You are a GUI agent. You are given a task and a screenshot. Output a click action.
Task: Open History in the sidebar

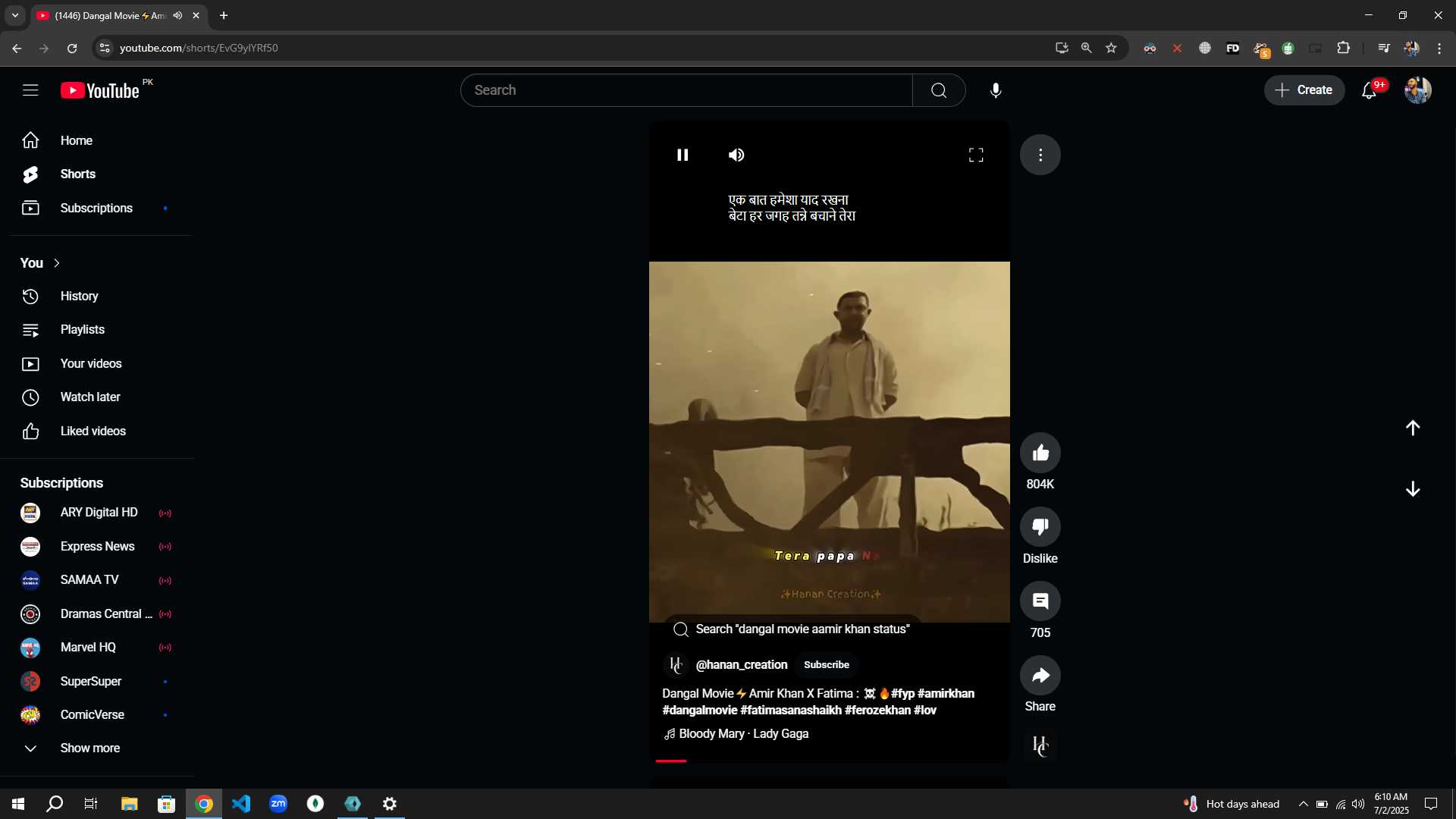97,297
